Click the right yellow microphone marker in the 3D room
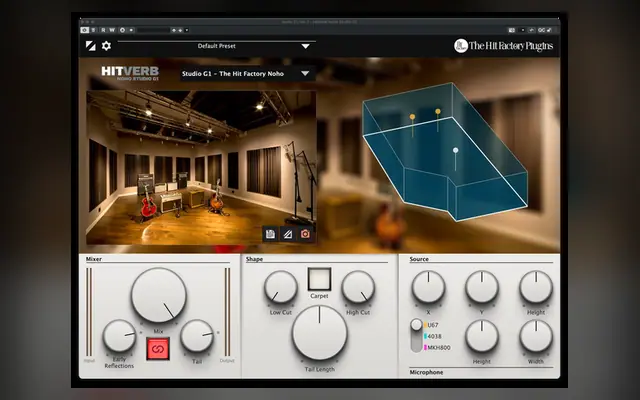640x400 pixels. 438,111
